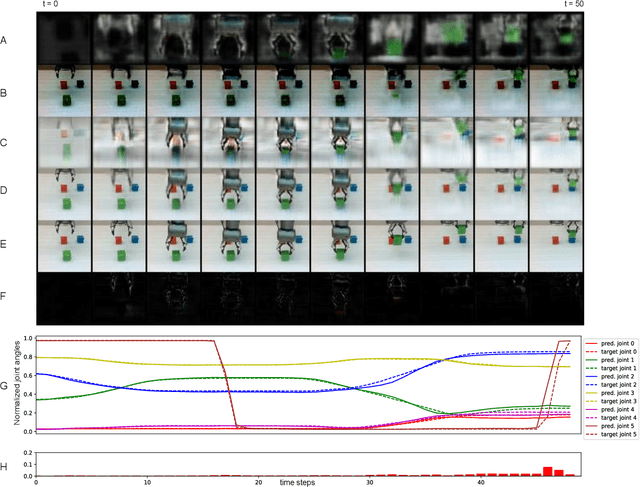Click the x-axis tick labeled 20
The width and height of the screenshot is (640, 487).
tap(259, 482)
